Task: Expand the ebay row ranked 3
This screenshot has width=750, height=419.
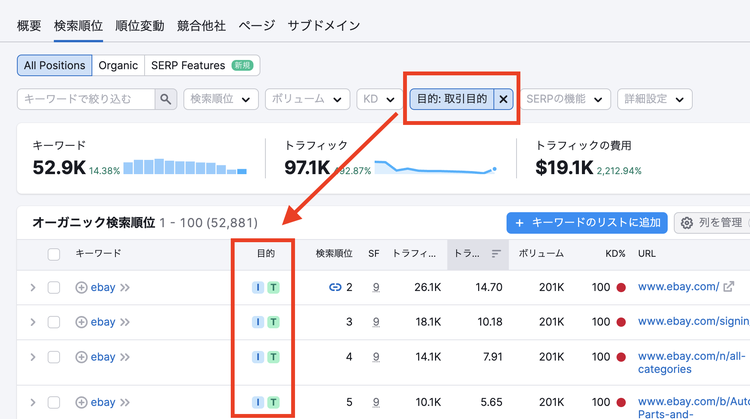Action: (x=33, y=322)
